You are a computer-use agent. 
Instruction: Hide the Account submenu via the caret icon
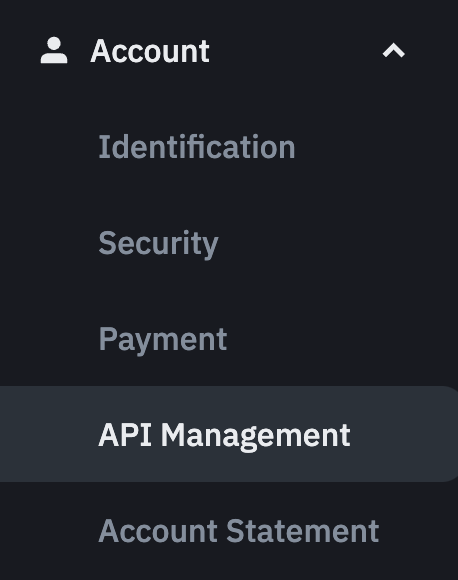tap(394, 51)
